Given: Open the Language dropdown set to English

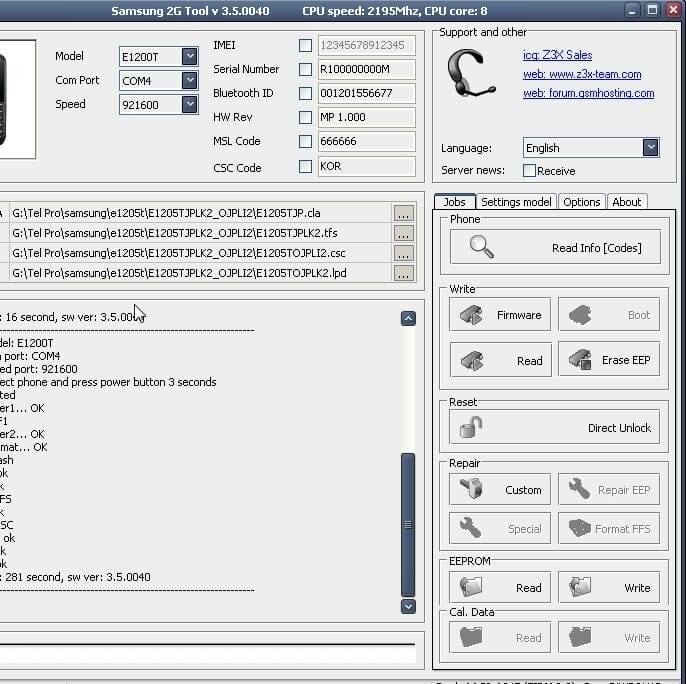Looking at the screenshot, I should 651,147.
